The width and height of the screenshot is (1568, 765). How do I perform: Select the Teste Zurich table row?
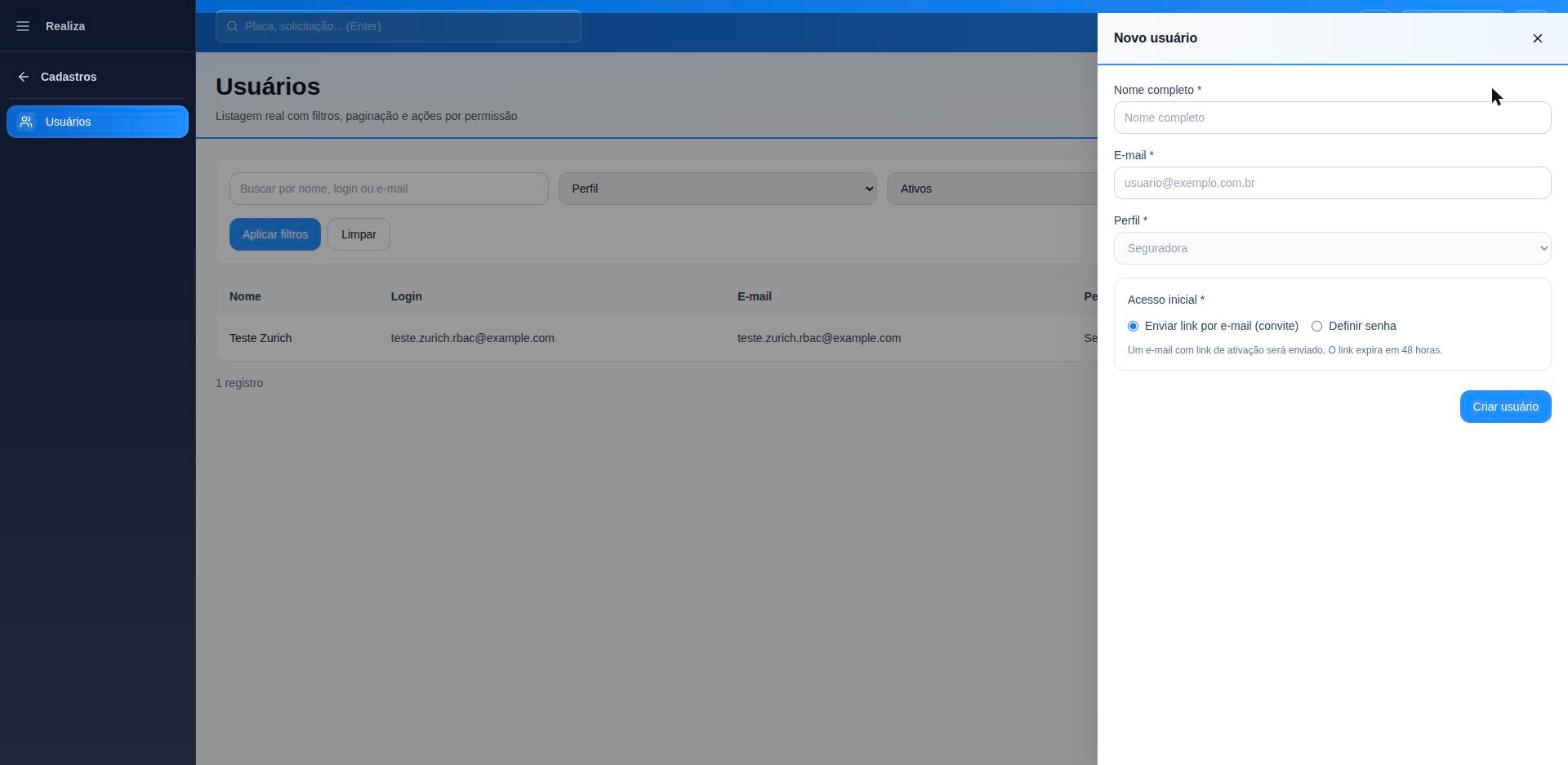point(657,338)
